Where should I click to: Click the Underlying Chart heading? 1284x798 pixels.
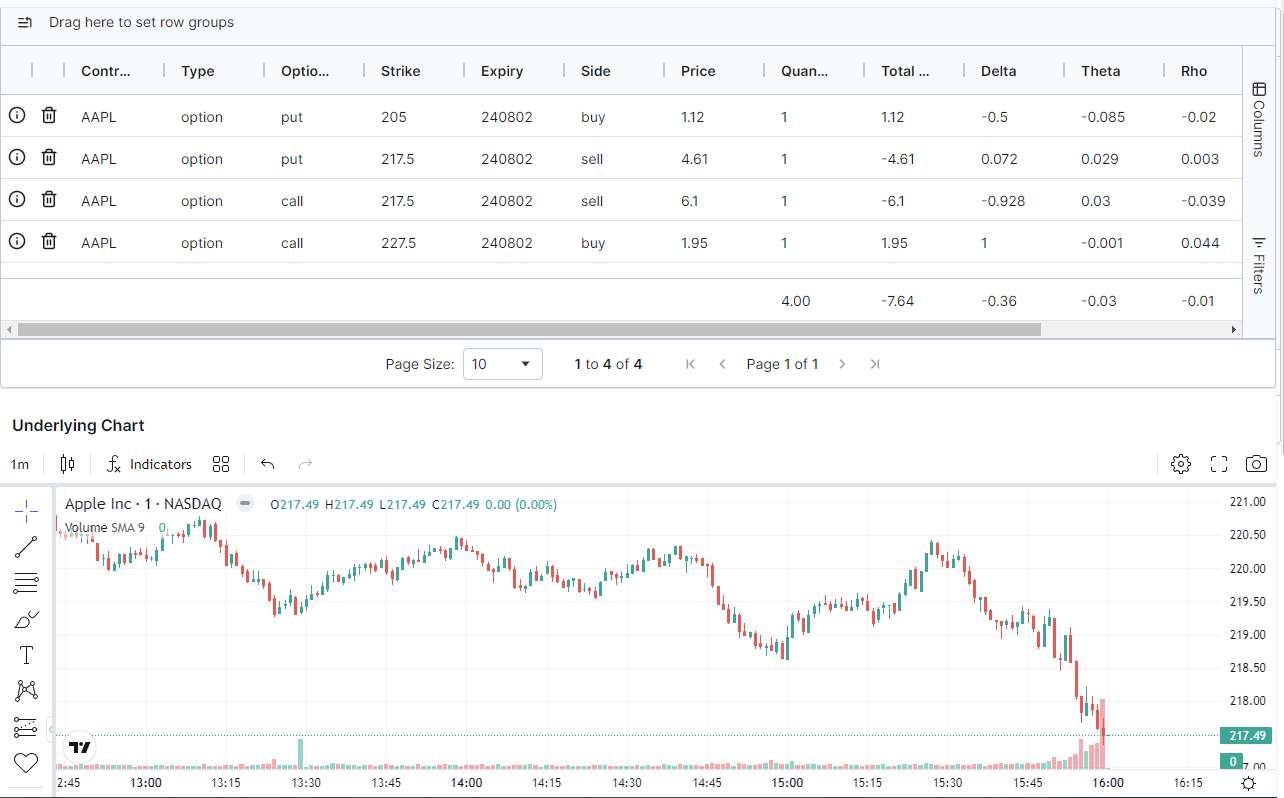(78, 425)
